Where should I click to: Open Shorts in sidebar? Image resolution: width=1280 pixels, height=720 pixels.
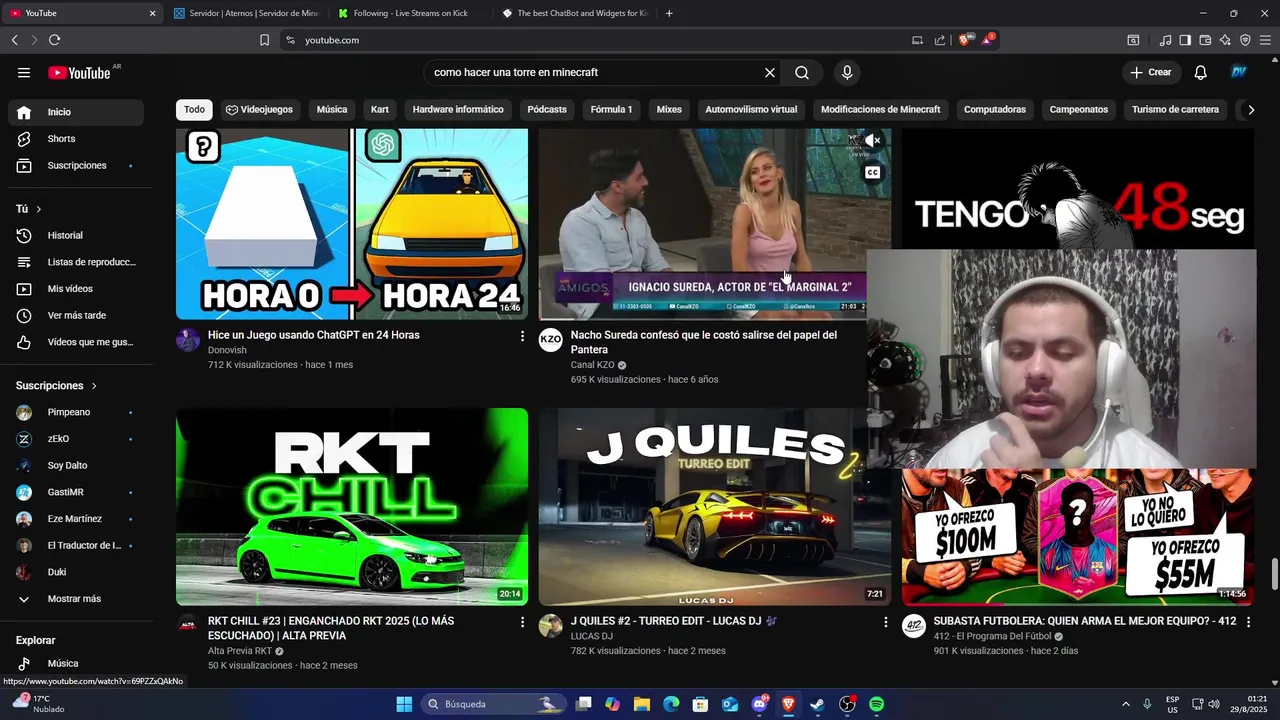tap(76, 139)
